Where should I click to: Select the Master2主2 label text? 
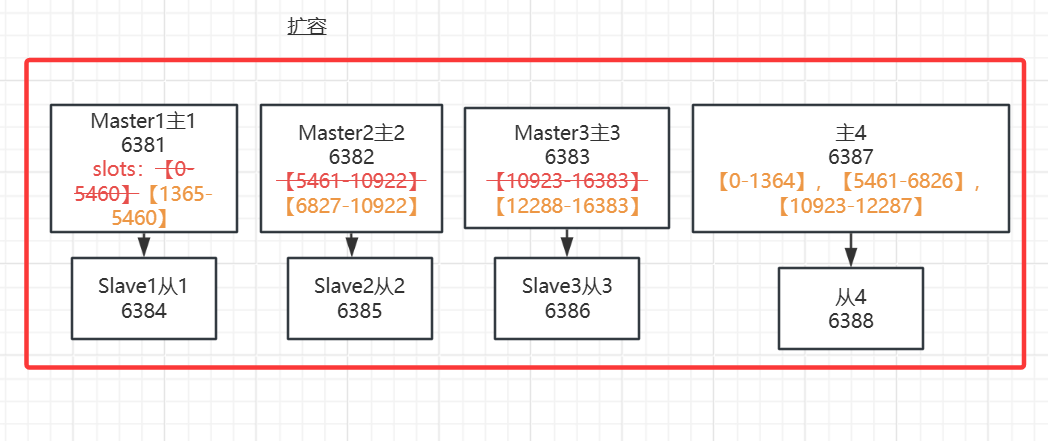[x=351, y=133]
